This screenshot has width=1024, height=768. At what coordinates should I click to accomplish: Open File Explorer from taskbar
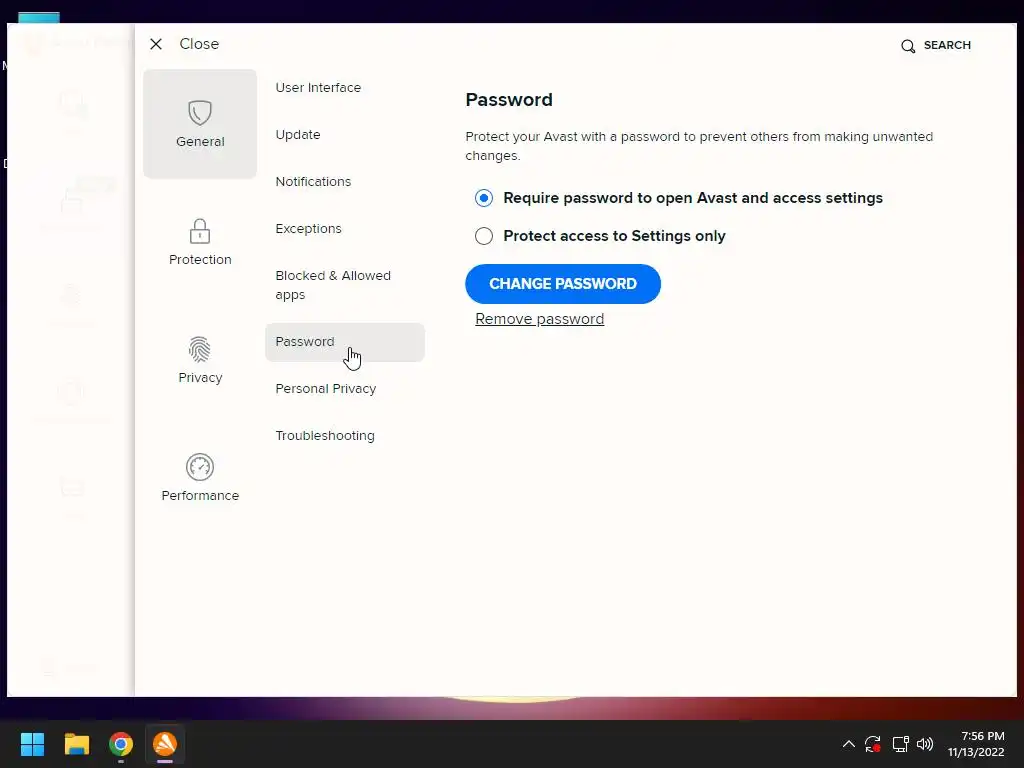(x=76, y=744)
